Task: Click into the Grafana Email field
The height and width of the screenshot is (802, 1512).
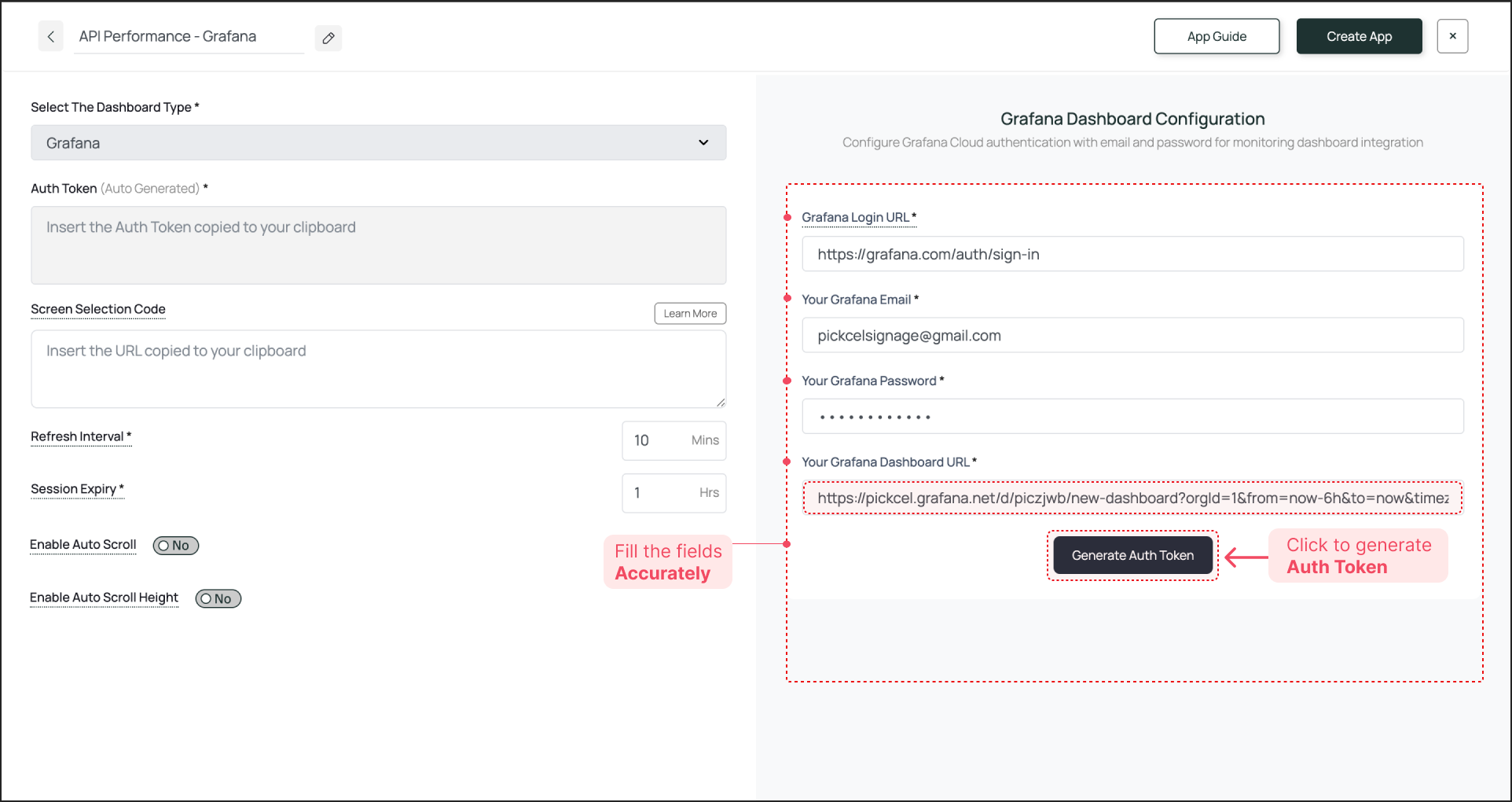Action: point(1132,336)
